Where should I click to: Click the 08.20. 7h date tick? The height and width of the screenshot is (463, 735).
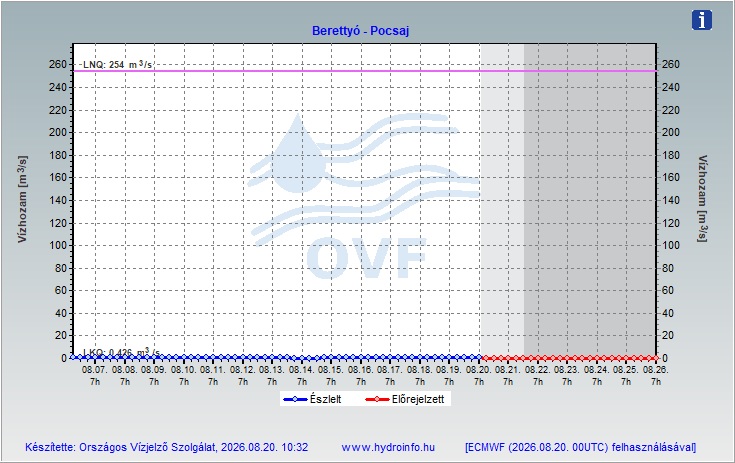(479, 375)
